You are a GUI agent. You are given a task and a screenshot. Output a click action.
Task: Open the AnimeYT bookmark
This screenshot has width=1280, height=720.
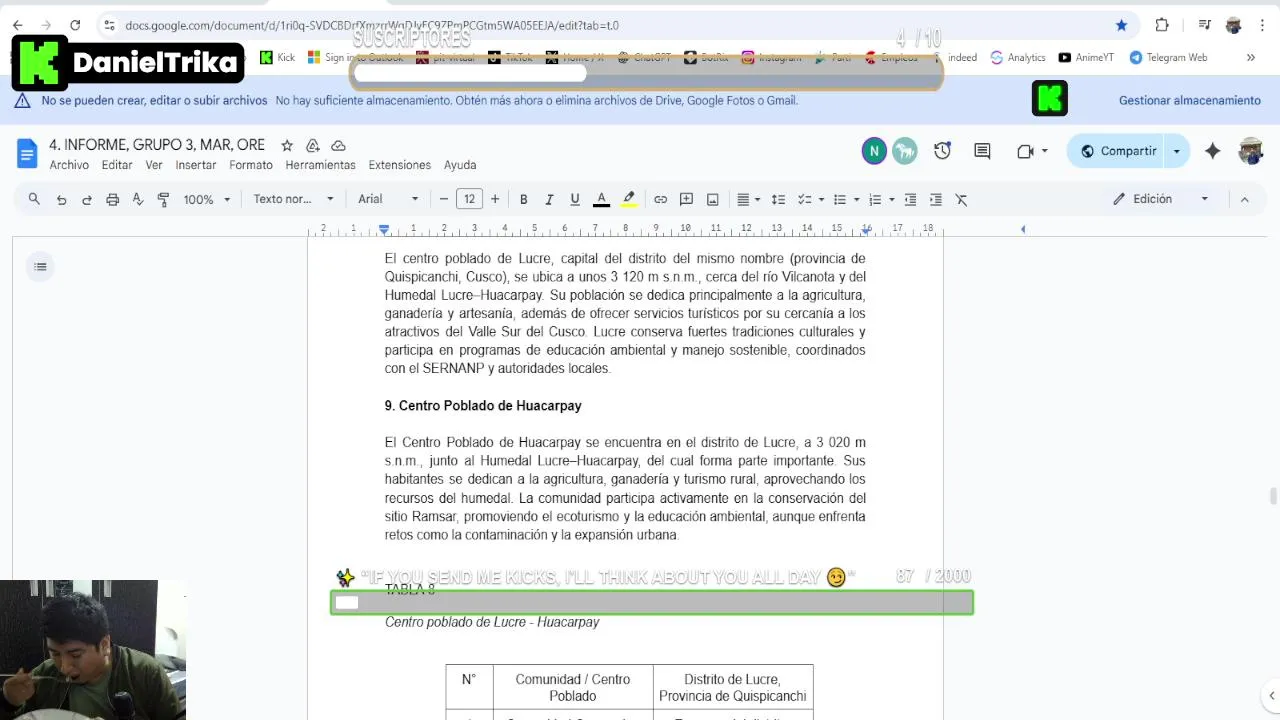[1086, 57]
